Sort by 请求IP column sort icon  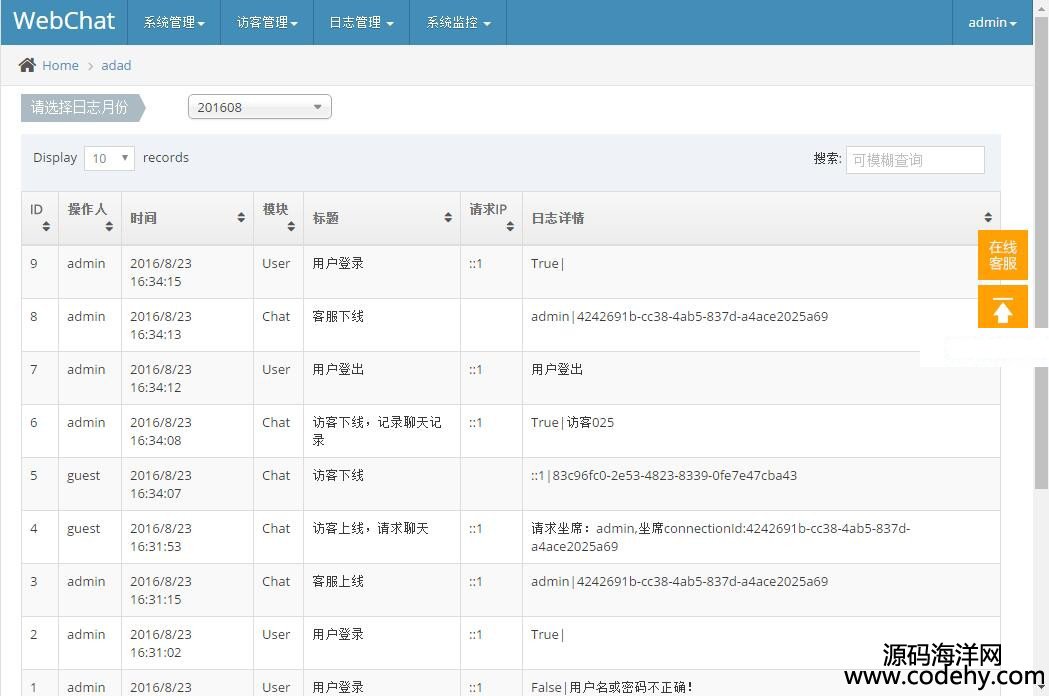tap(510, 227)
